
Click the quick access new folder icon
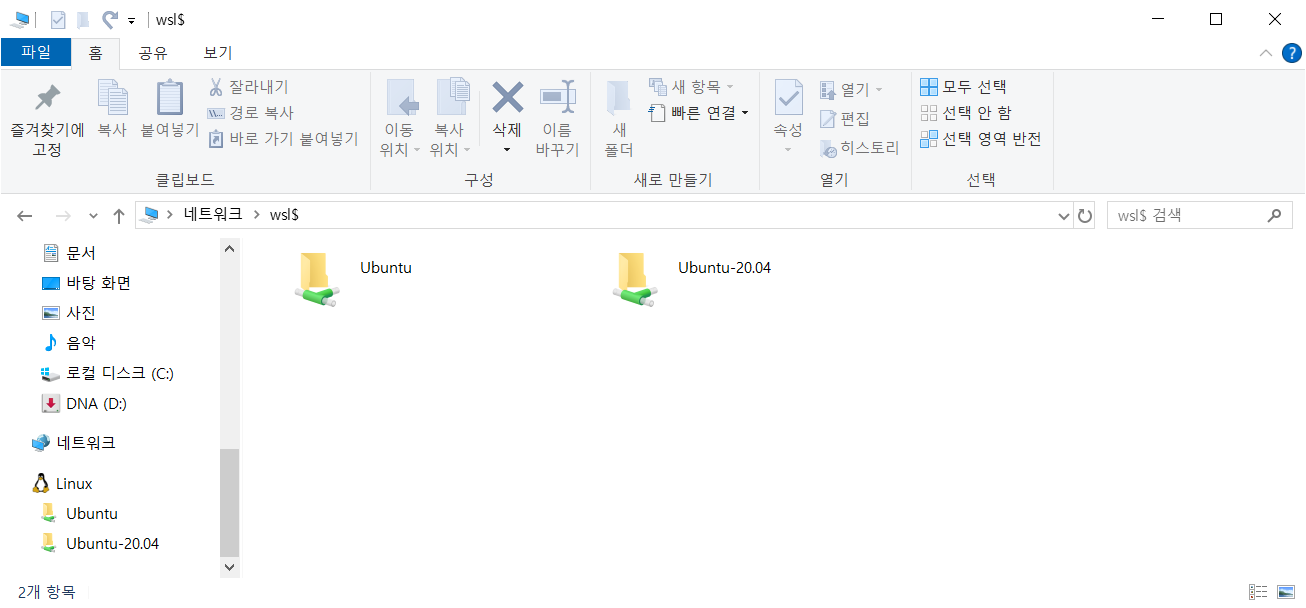pos(83,19)
